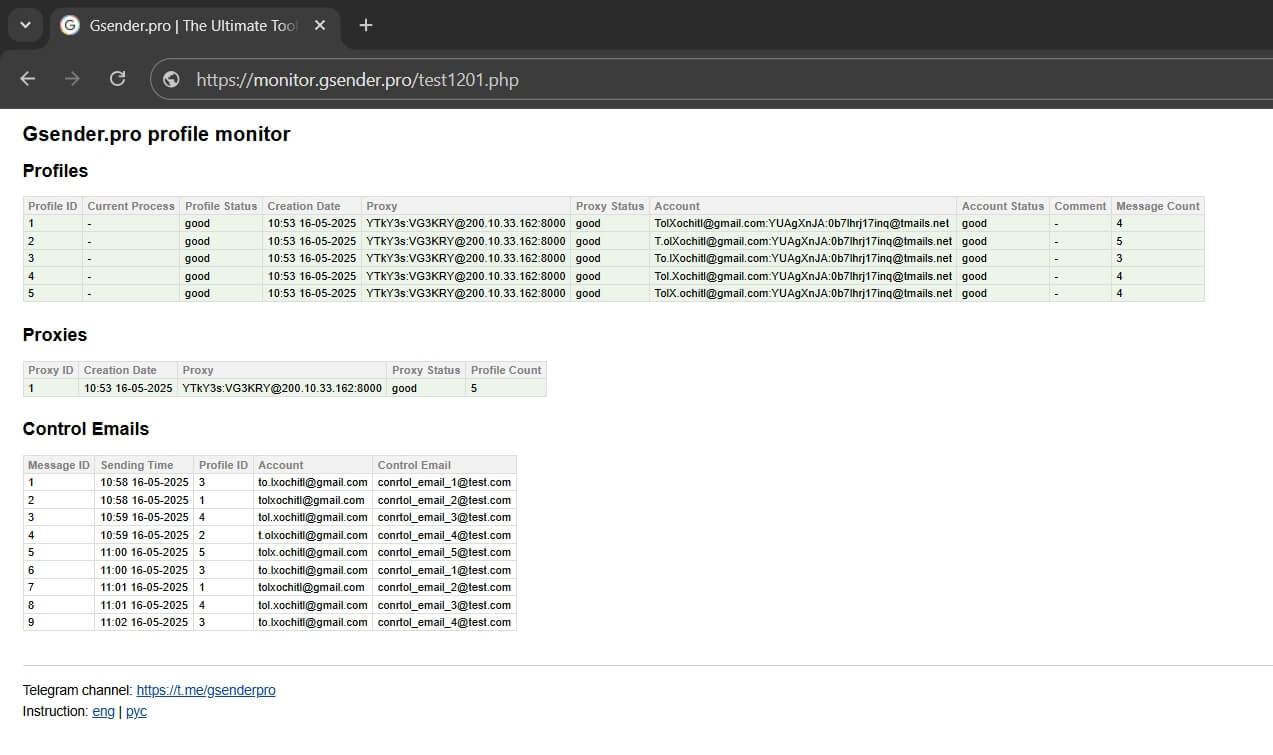Select contol_email_5@test.com control email cell
Screen dimensions: 1273x755
[x=444, y=552]
